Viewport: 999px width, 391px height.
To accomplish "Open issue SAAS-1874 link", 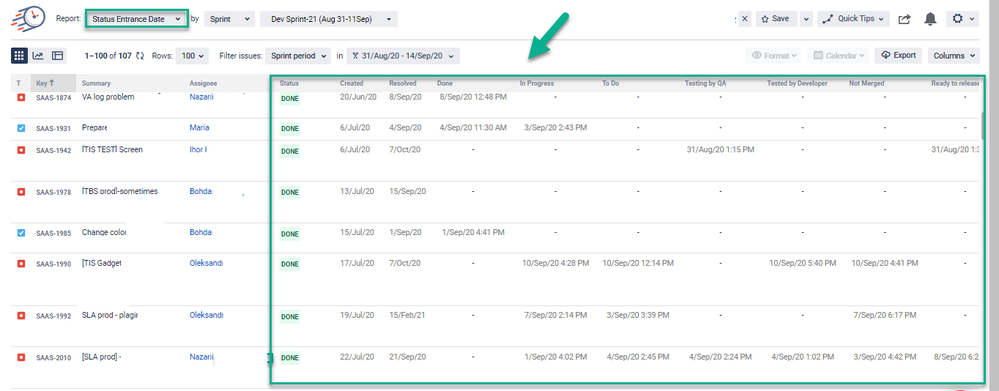I will [54, 98].
